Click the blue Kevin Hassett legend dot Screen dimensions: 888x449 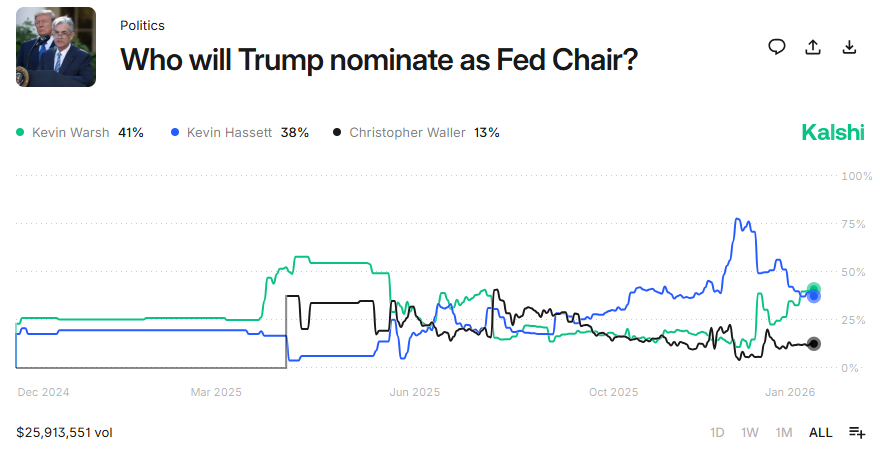pos(176,132)
